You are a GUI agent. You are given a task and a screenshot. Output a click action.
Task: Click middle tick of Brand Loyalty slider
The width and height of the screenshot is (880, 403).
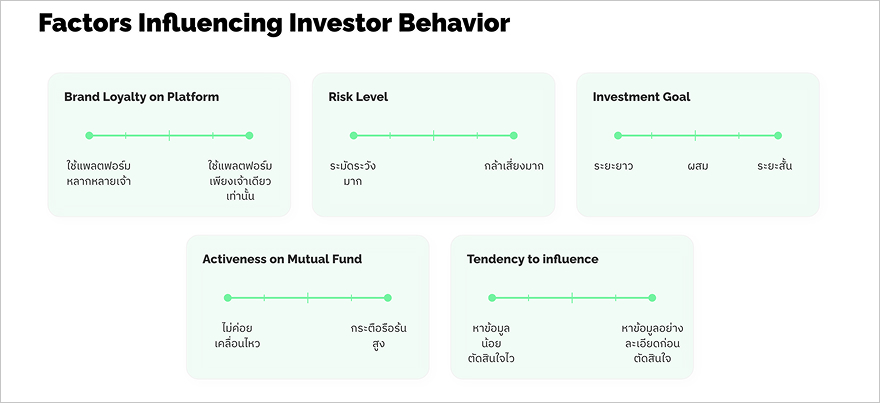coord(169,135)
